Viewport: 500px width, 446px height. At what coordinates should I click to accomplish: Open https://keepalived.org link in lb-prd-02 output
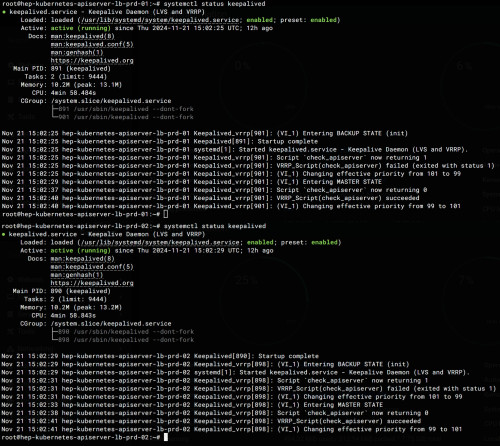pos(92,283)
